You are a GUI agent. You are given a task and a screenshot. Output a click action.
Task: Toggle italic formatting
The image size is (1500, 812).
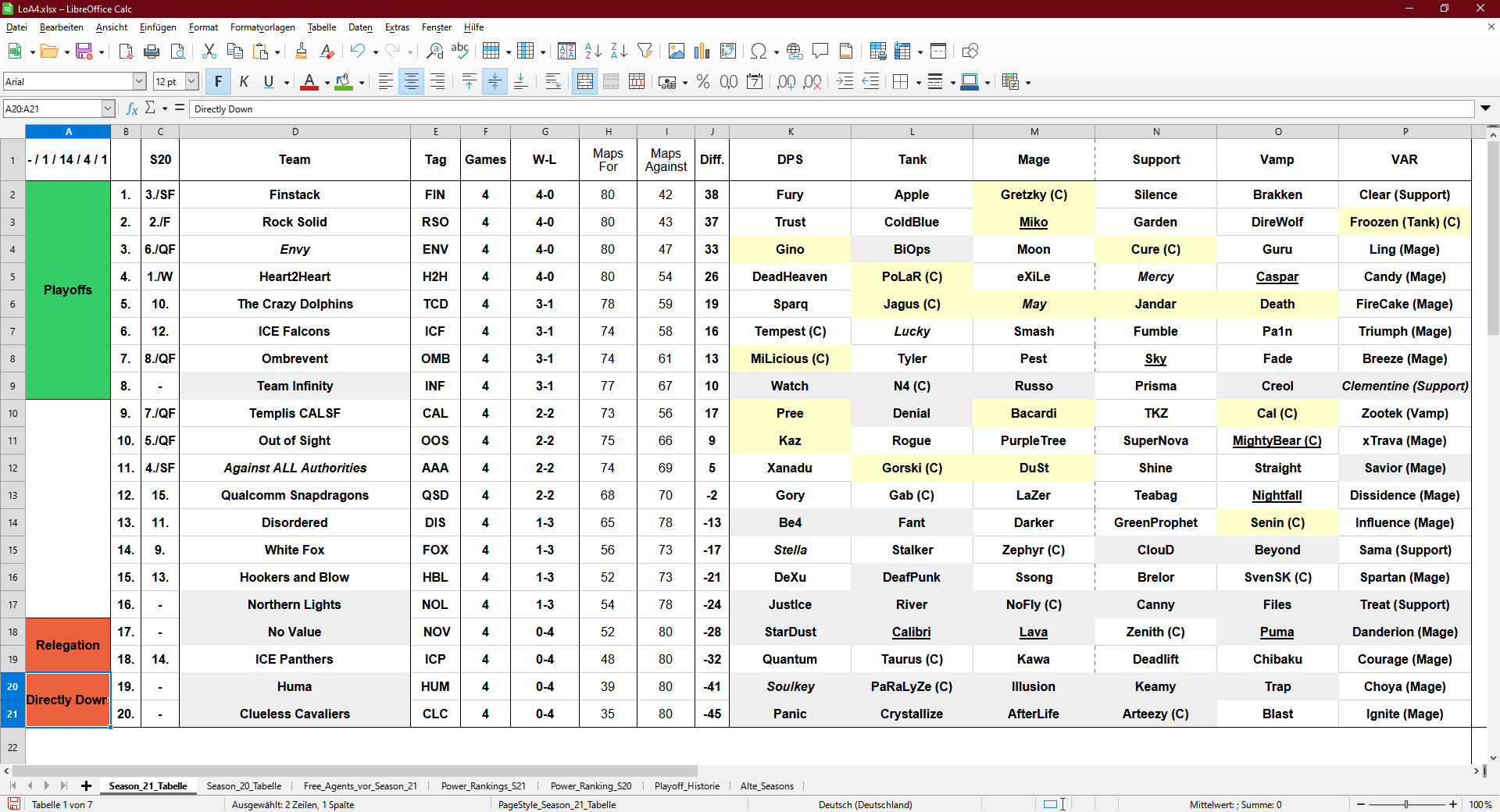(x=244, y=82)
